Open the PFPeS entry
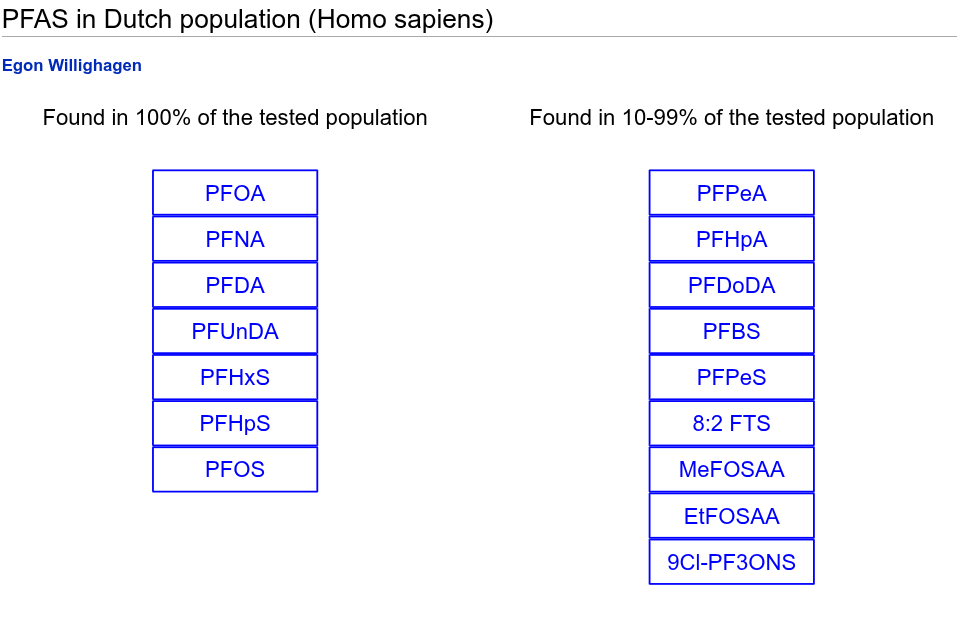Viewport: 957px width, 625px height. (731, 377)
